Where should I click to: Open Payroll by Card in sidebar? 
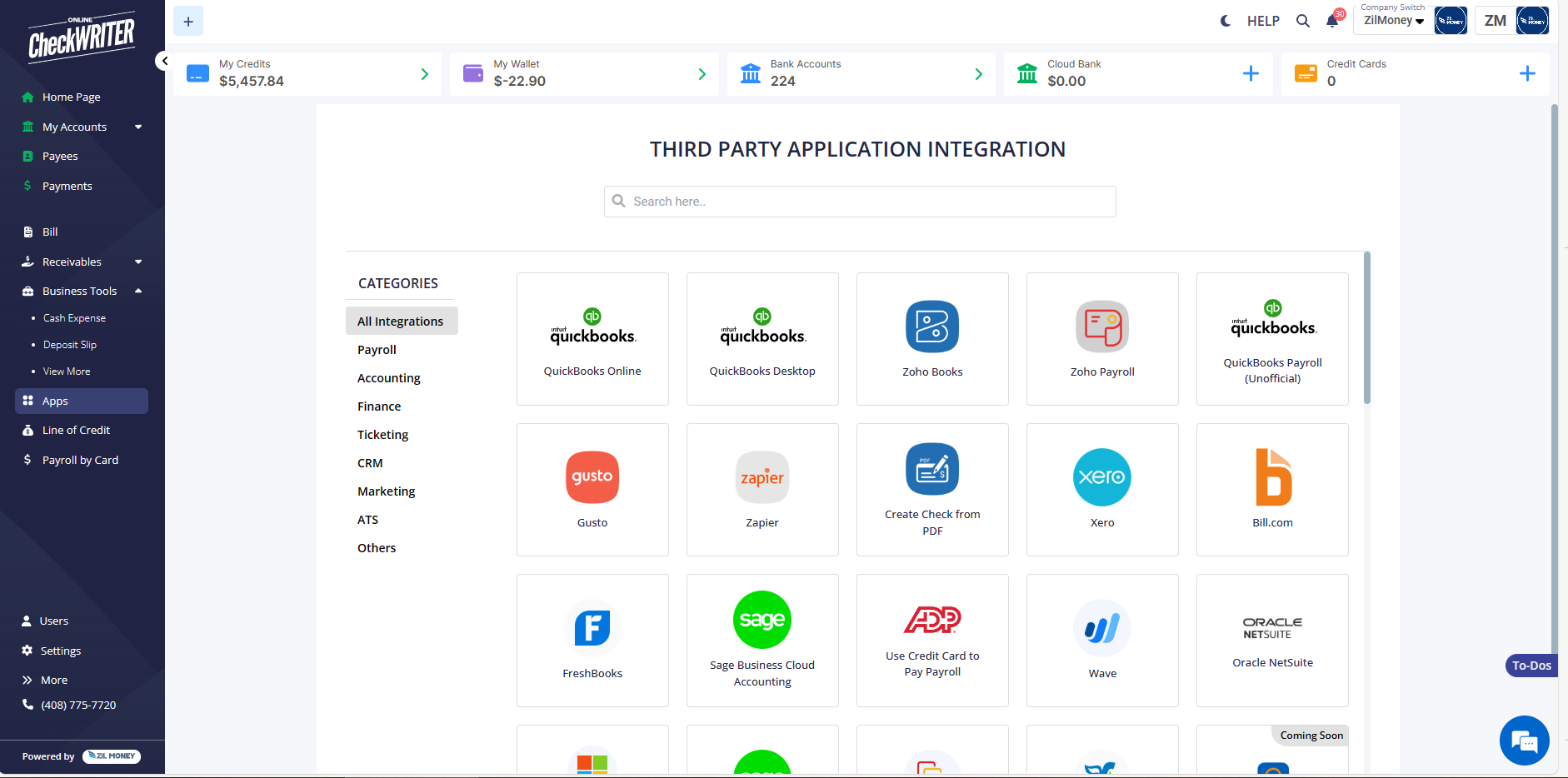coord(80,460)
